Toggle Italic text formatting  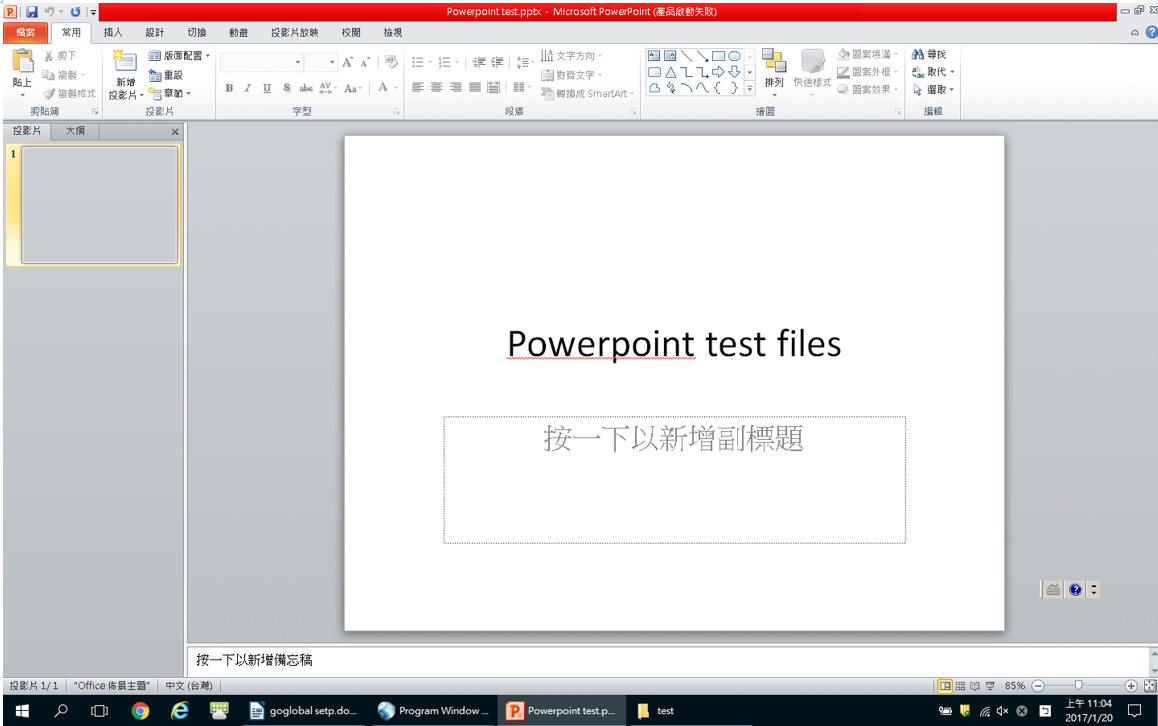pyautogui.click(x=247, y=88)
